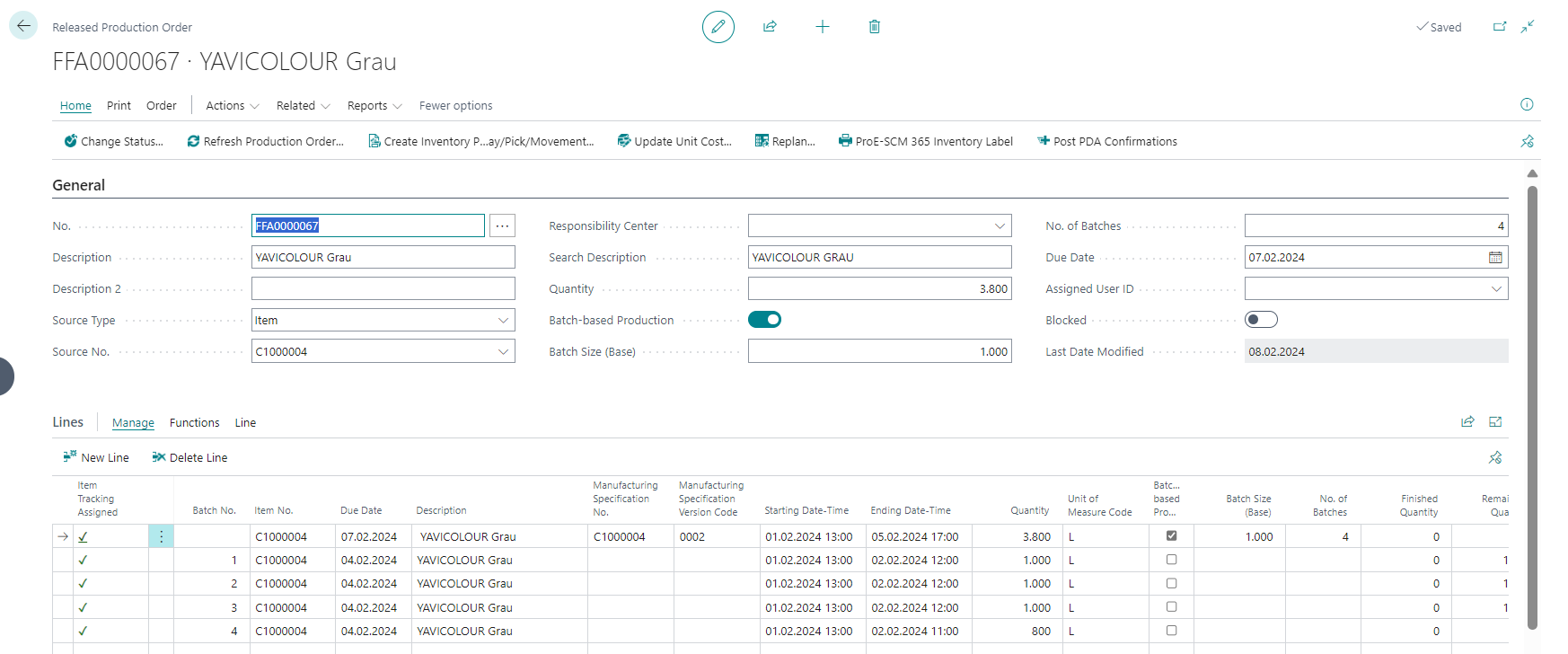This screenshot has height=654, width=1568.
Task: Open the record in a new window
Action: click(x=1500, y=27)
